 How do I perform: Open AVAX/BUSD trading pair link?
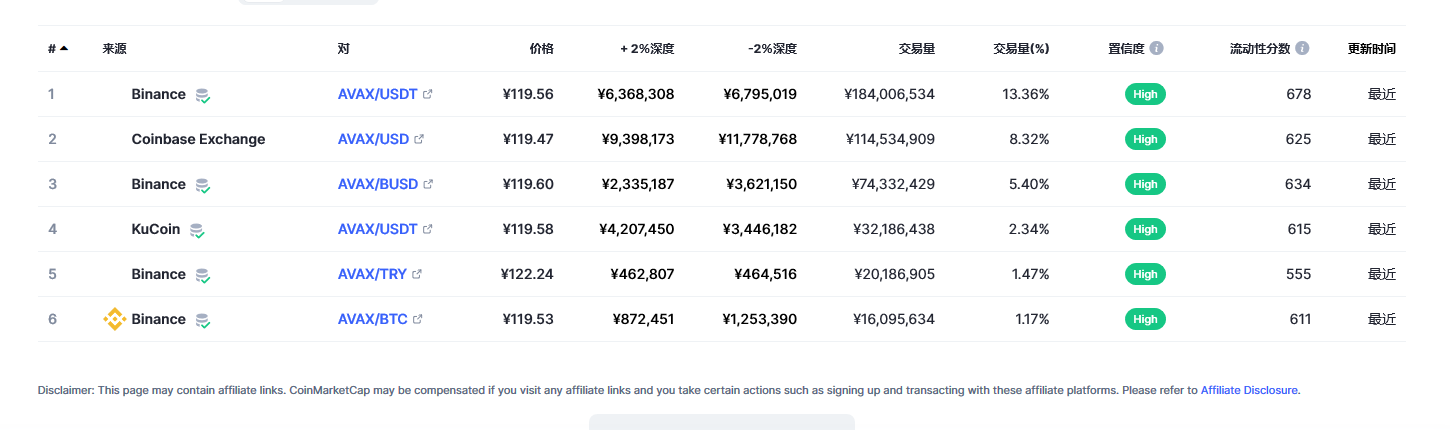pyautogui.click(x=378, y=184)
